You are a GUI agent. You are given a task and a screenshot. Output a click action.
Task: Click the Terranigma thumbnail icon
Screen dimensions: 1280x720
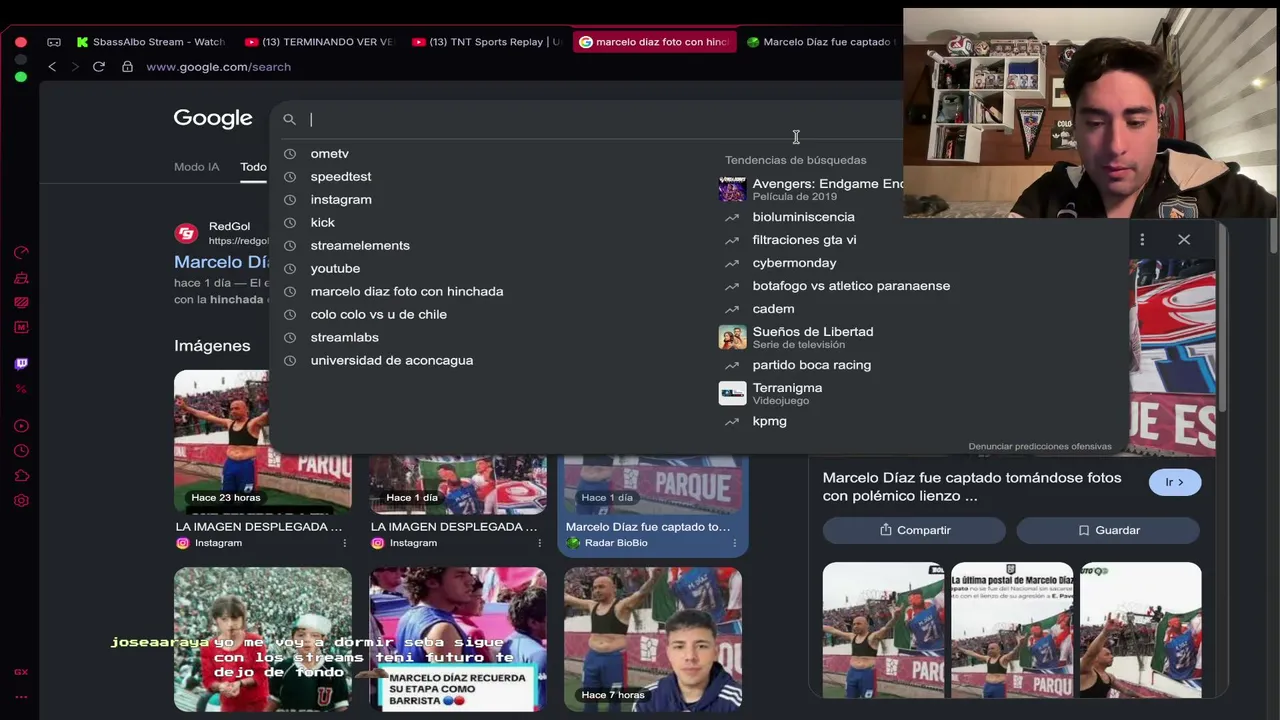732,393
